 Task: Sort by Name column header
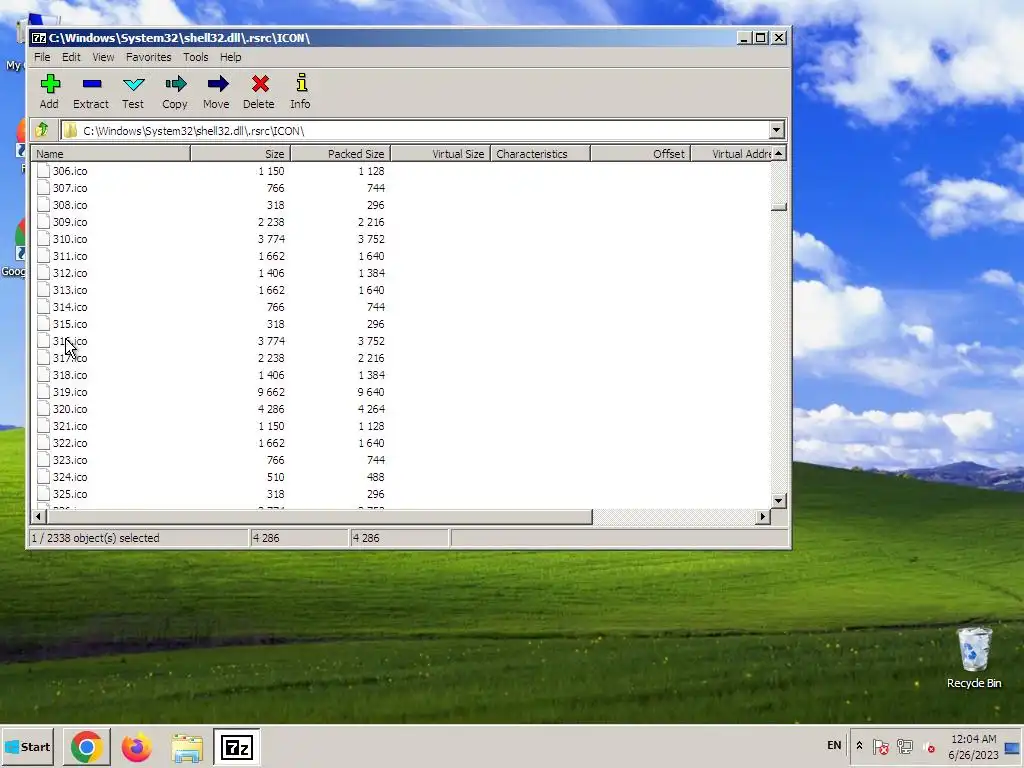[111, 153]
